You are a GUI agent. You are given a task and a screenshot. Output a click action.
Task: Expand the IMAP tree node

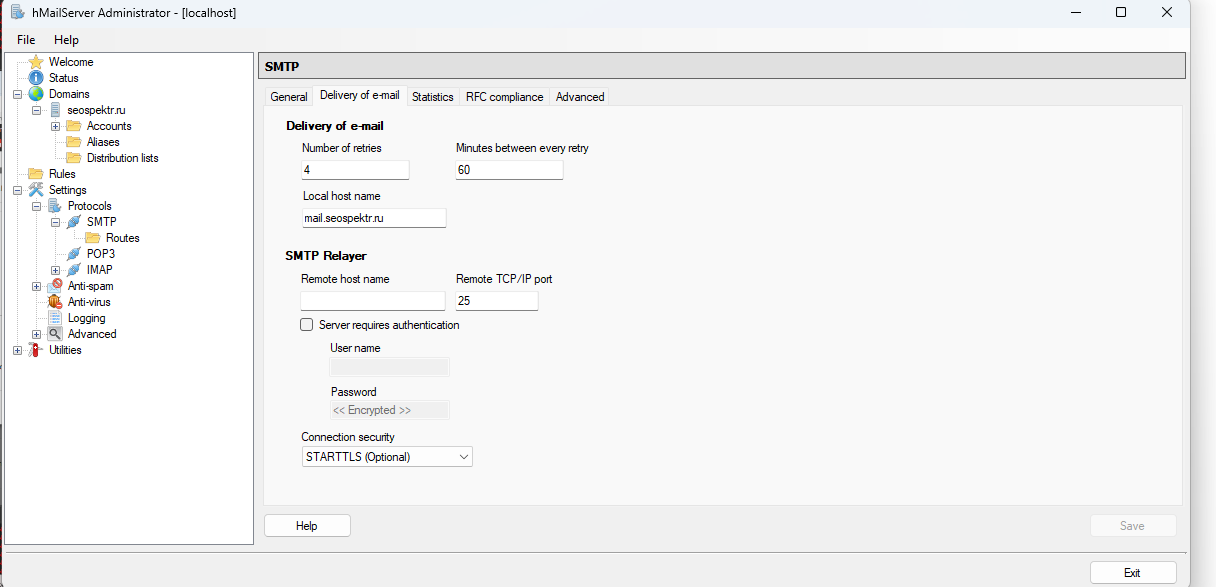pos(56,270)
